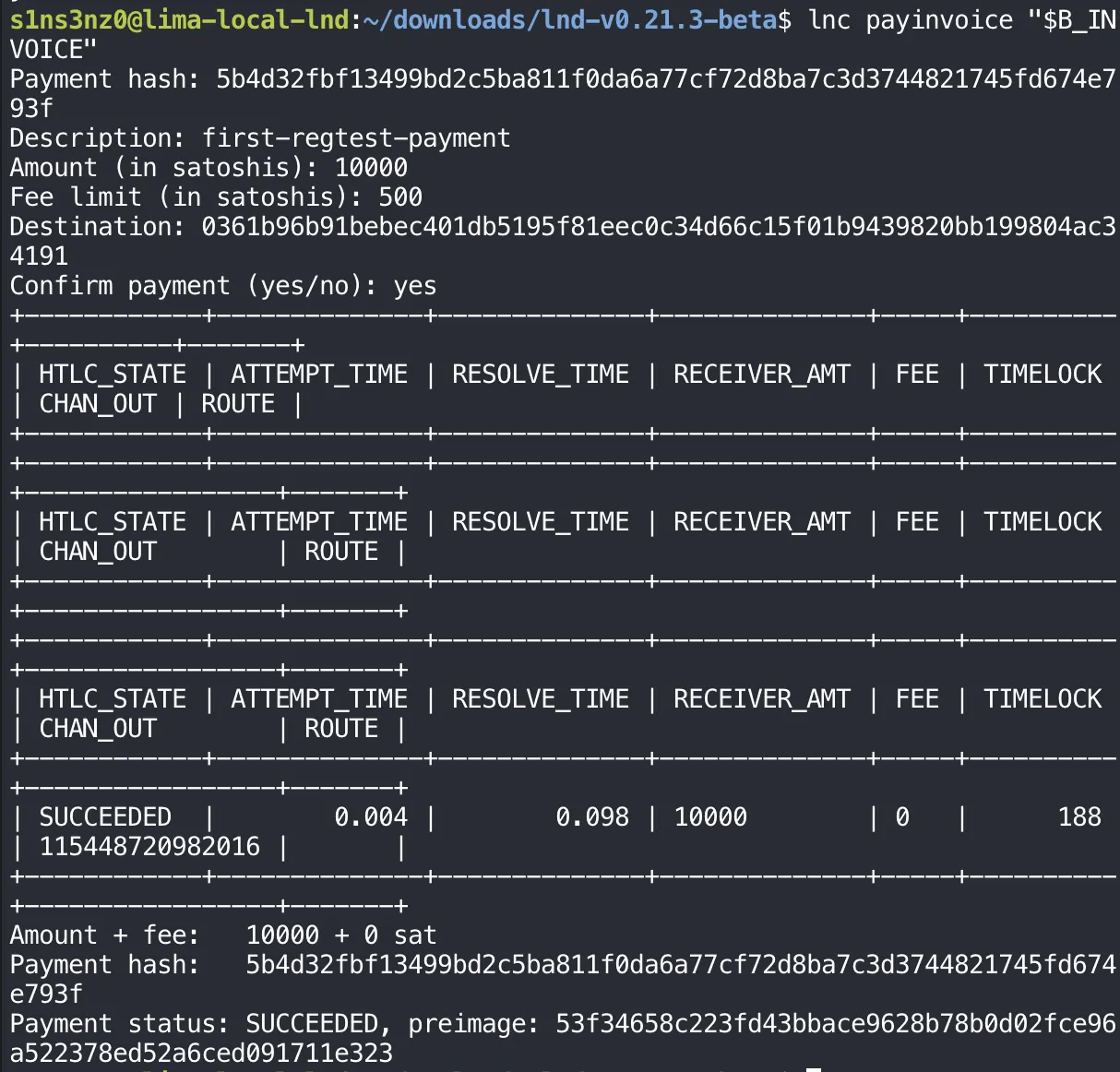Click the SUCCEEDED value in the HTLC table row
The image size is (1120, 1072).
[x=105, y=816]
